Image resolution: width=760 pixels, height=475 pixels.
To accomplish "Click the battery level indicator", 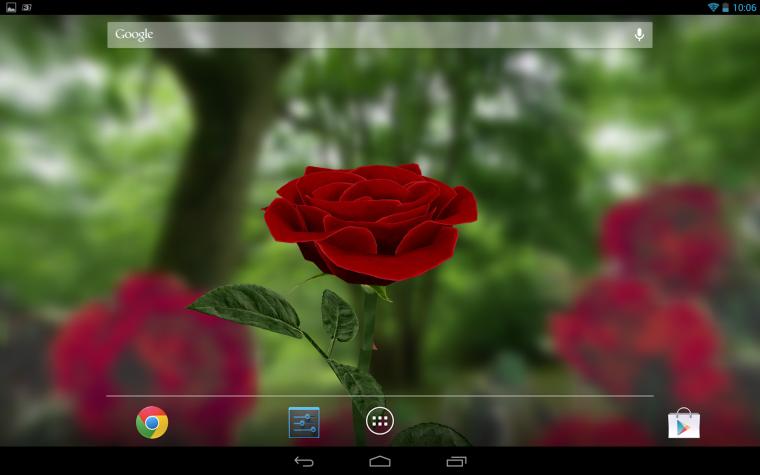I will coord(726,7).
